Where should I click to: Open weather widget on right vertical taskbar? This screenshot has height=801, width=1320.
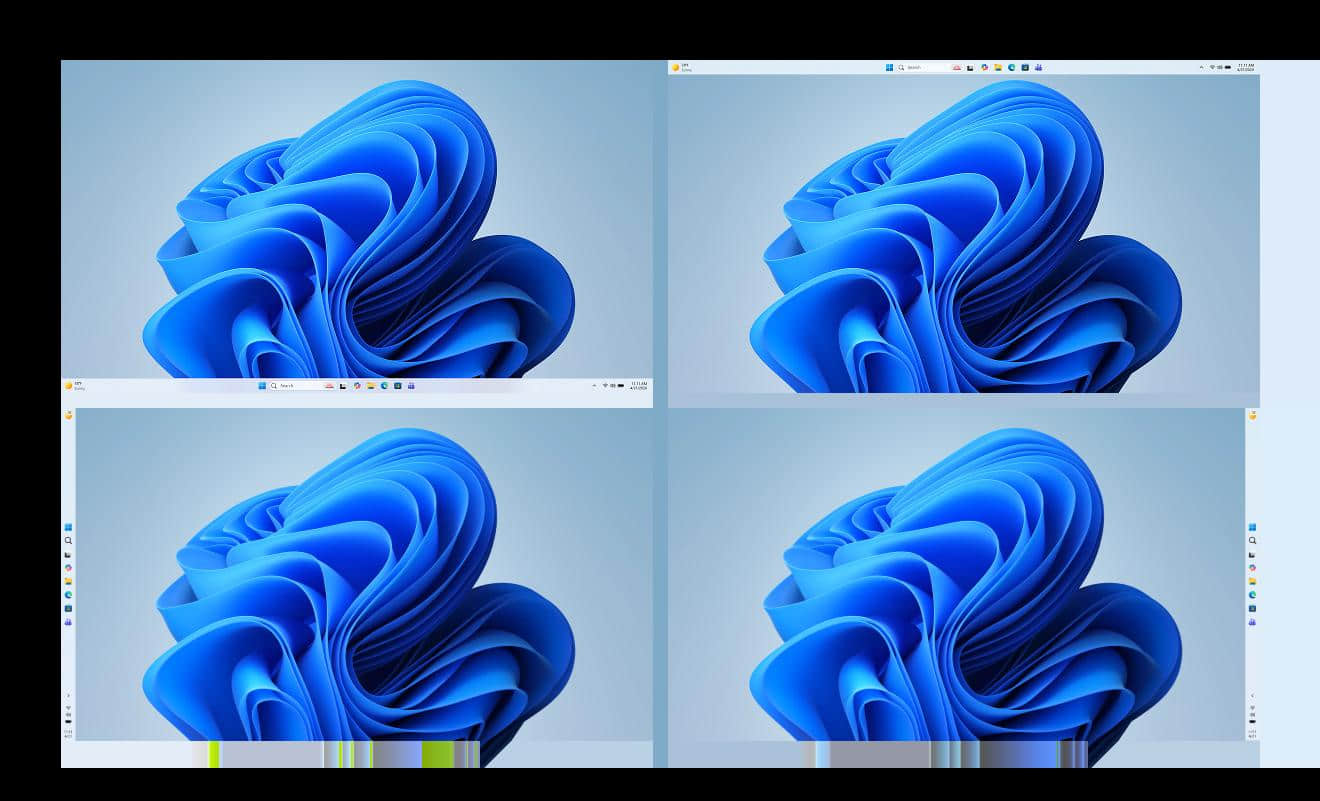(1252, 415)
